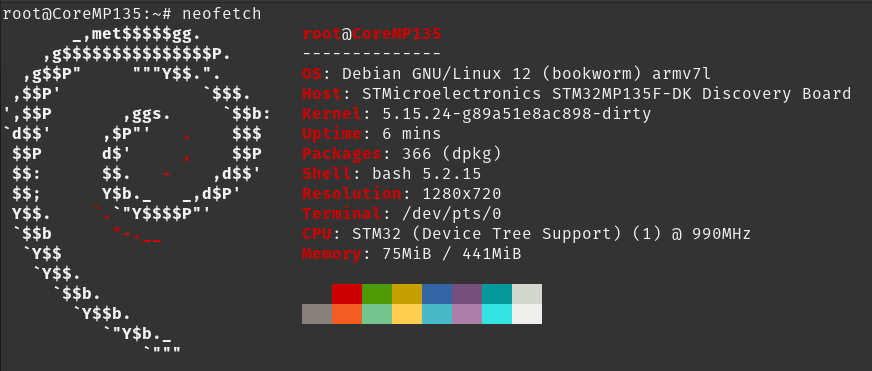Click the terminal value '/dev/pts/0'
Viewport: 872px width, 371px height.
pos(451,214)
